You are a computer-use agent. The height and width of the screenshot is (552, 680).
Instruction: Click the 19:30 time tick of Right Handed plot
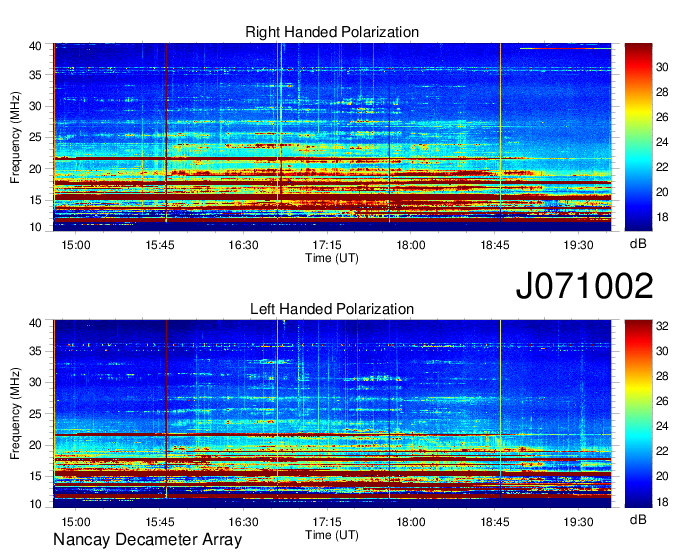[x=579, y=245]
